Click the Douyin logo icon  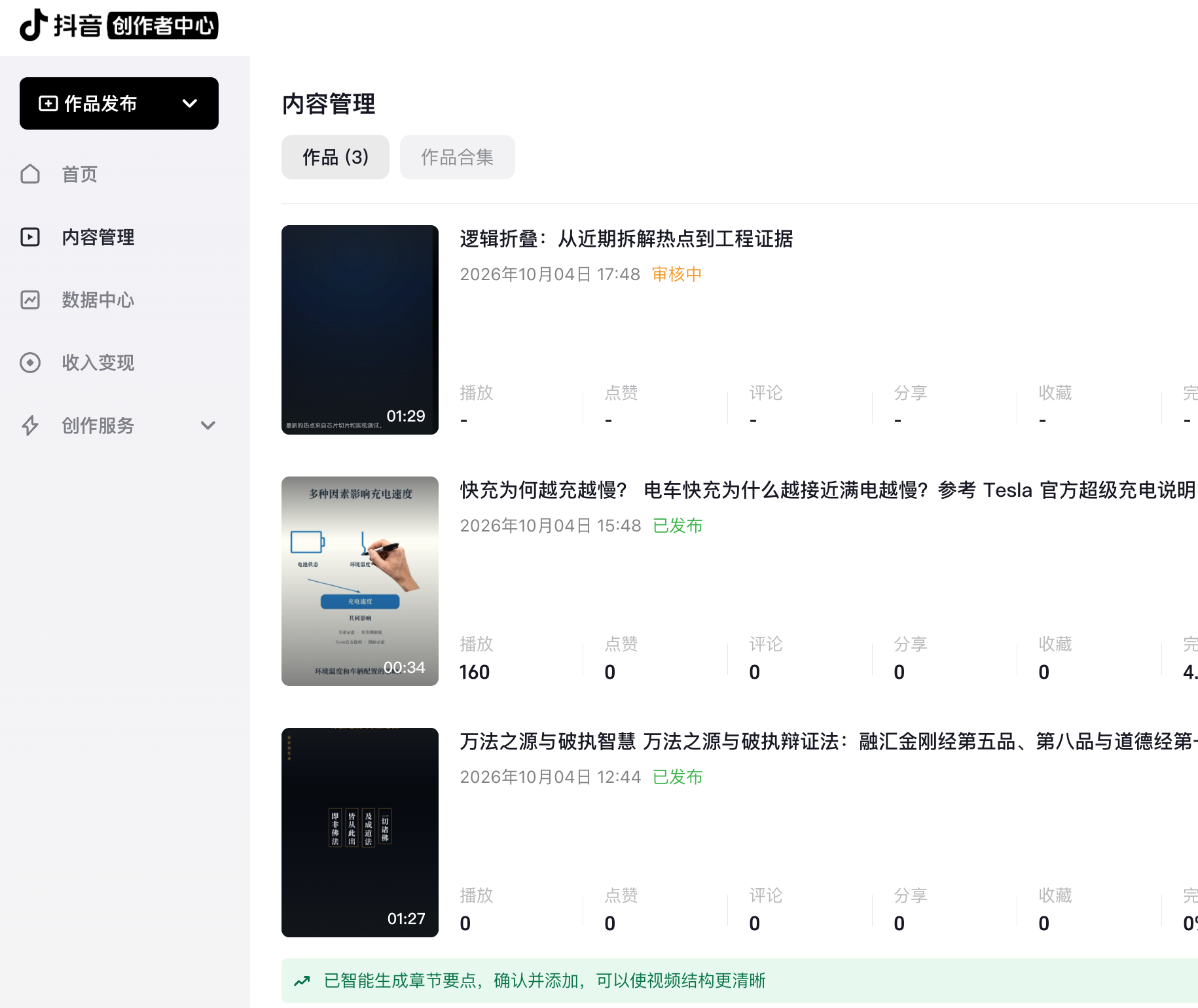point(33,25)
